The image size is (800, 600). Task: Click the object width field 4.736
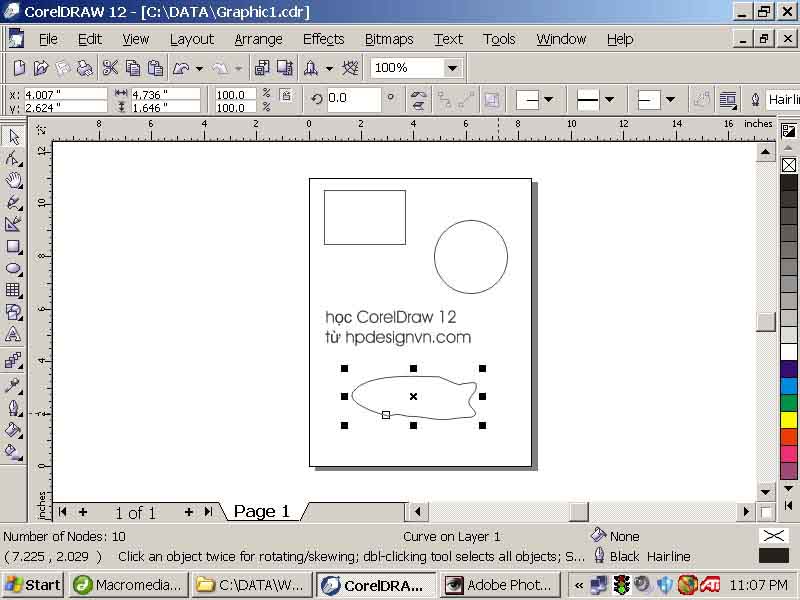point(166,94)
